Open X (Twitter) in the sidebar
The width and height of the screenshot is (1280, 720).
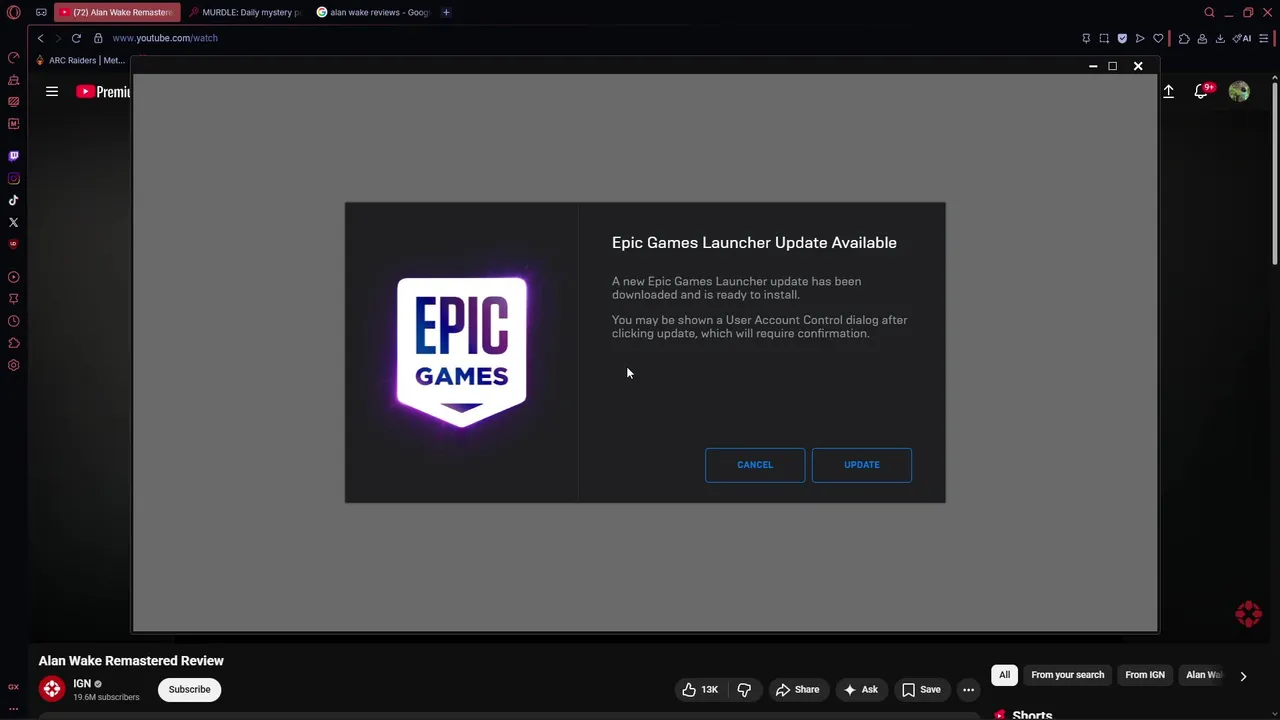13,222
